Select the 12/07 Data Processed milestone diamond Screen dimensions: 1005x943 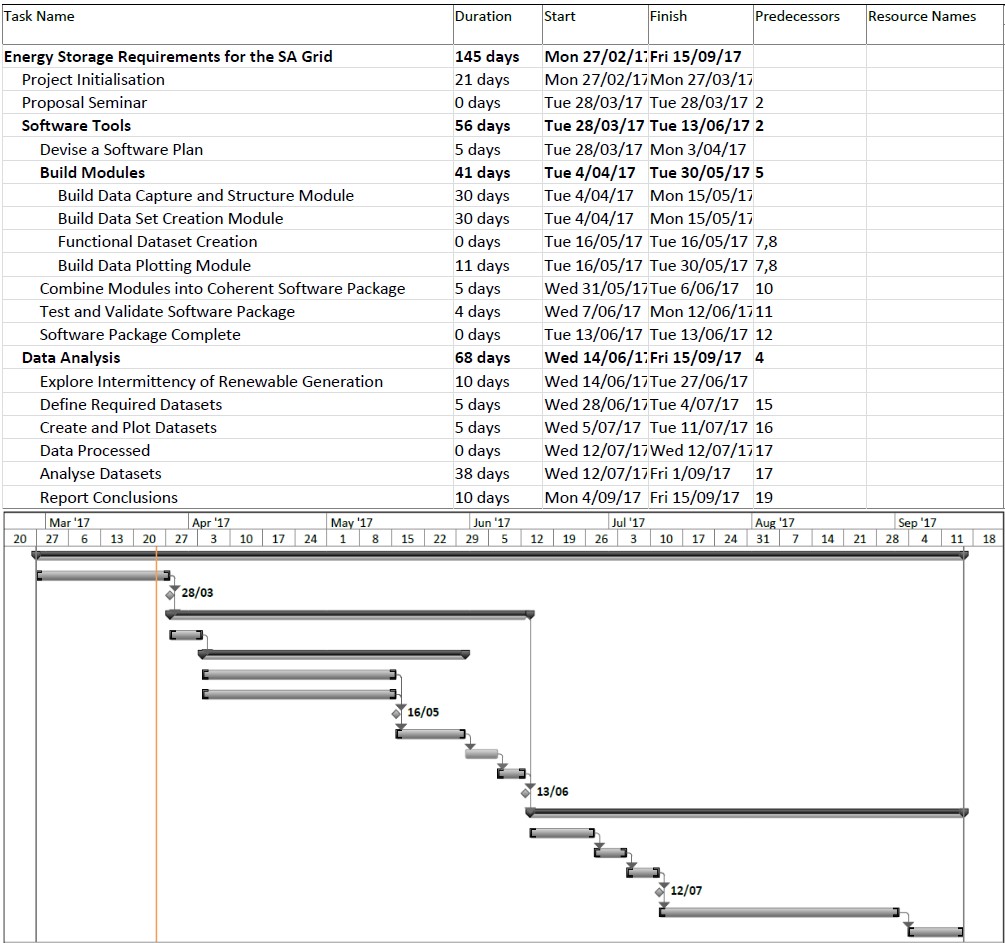[660, 892]
